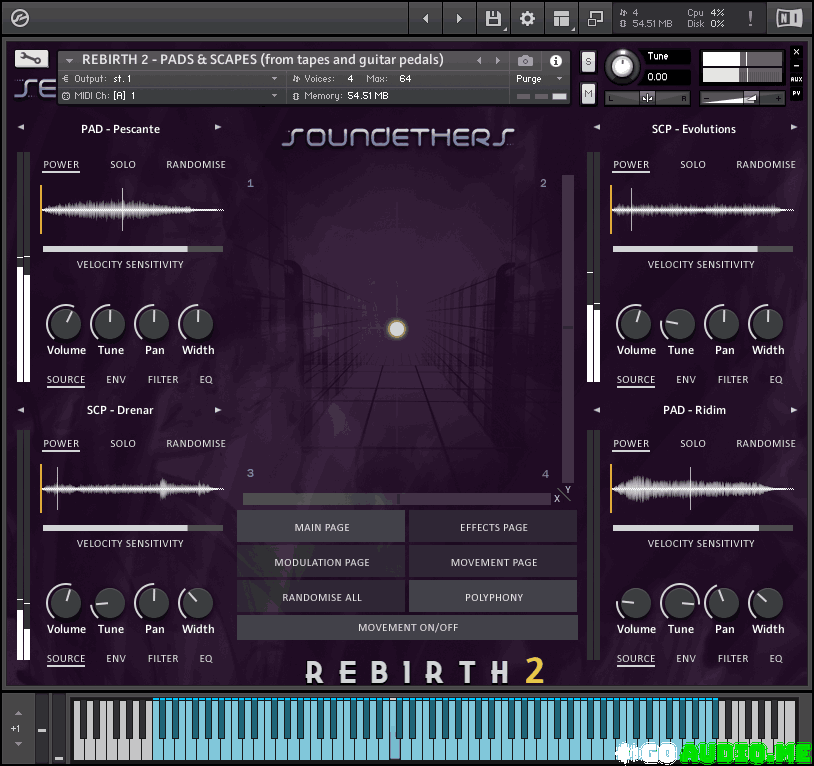This screenshot has width=814, height=766.
Task: Open the FILTER tab for PAD - Pescante
Action: pos(163,380)
